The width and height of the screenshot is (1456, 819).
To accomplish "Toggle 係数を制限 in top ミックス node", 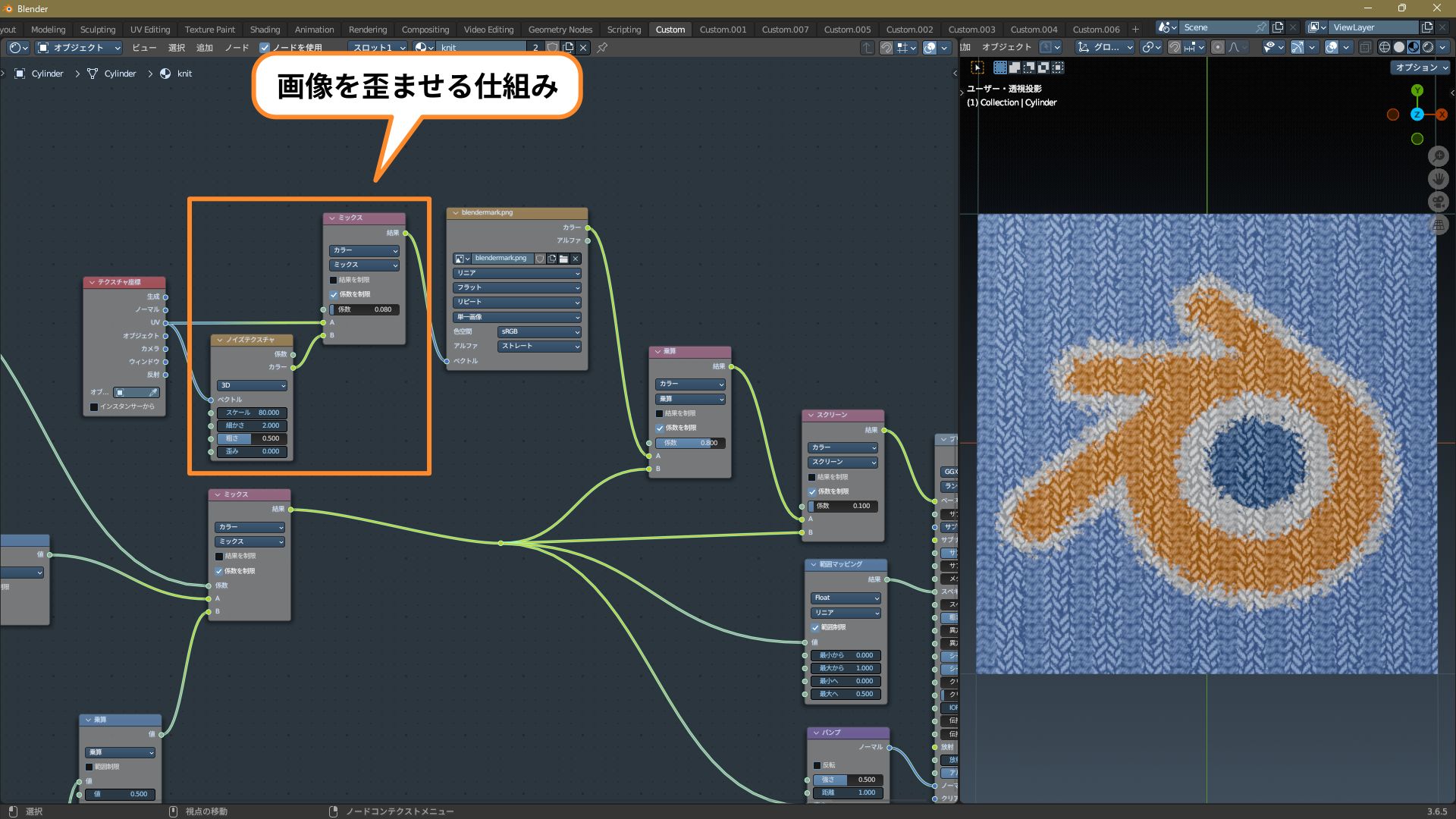I will [x=334, y=294].
